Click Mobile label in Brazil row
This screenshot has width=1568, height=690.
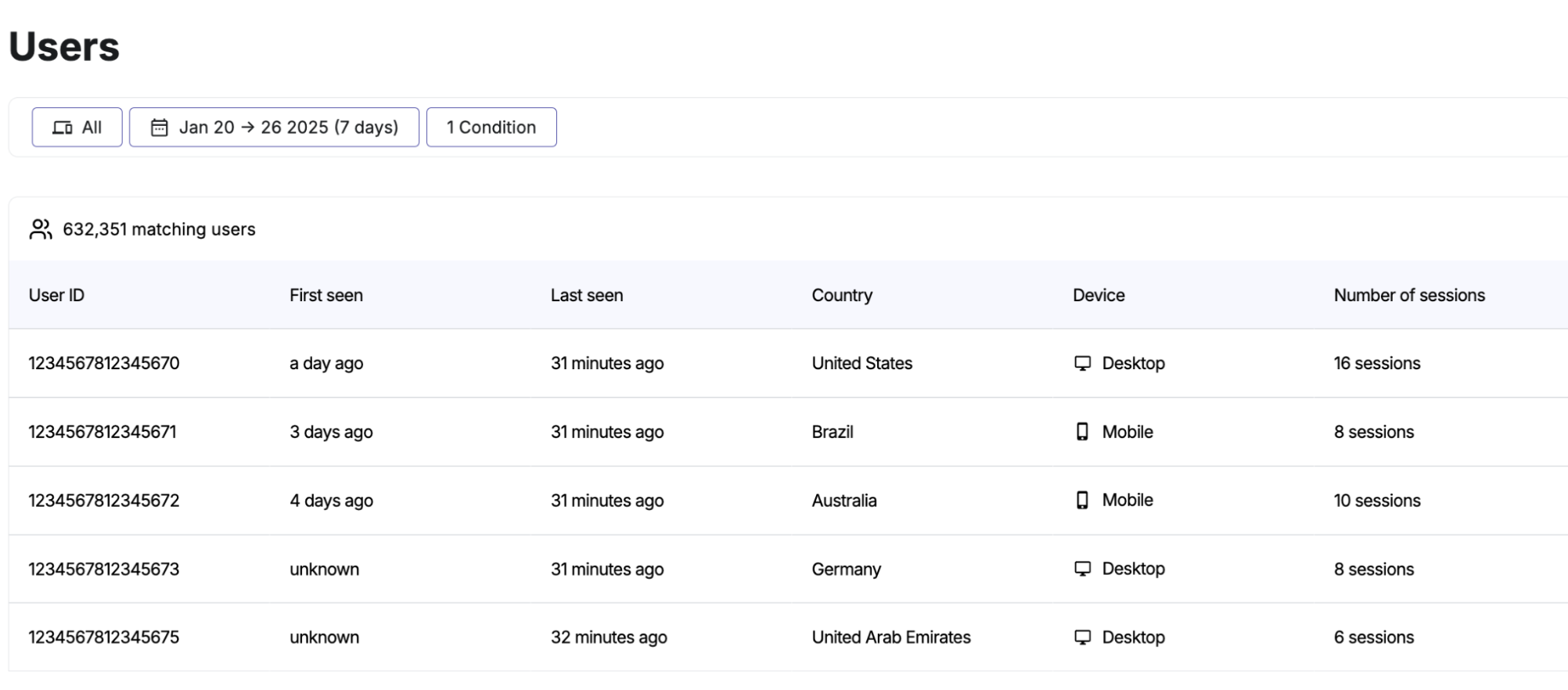point(1127,432)
